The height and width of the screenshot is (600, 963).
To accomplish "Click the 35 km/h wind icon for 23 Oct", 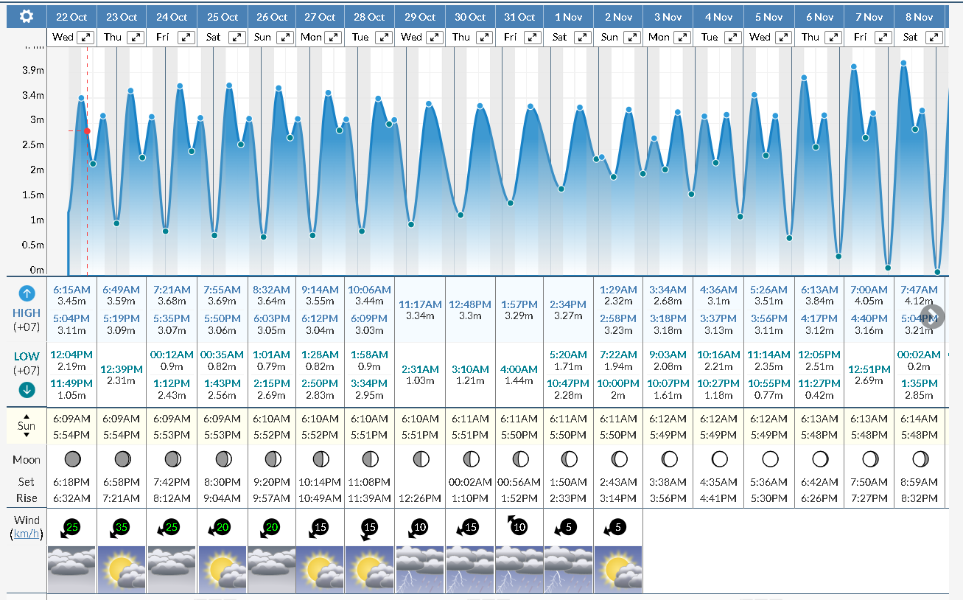I will tap(123, 528).
